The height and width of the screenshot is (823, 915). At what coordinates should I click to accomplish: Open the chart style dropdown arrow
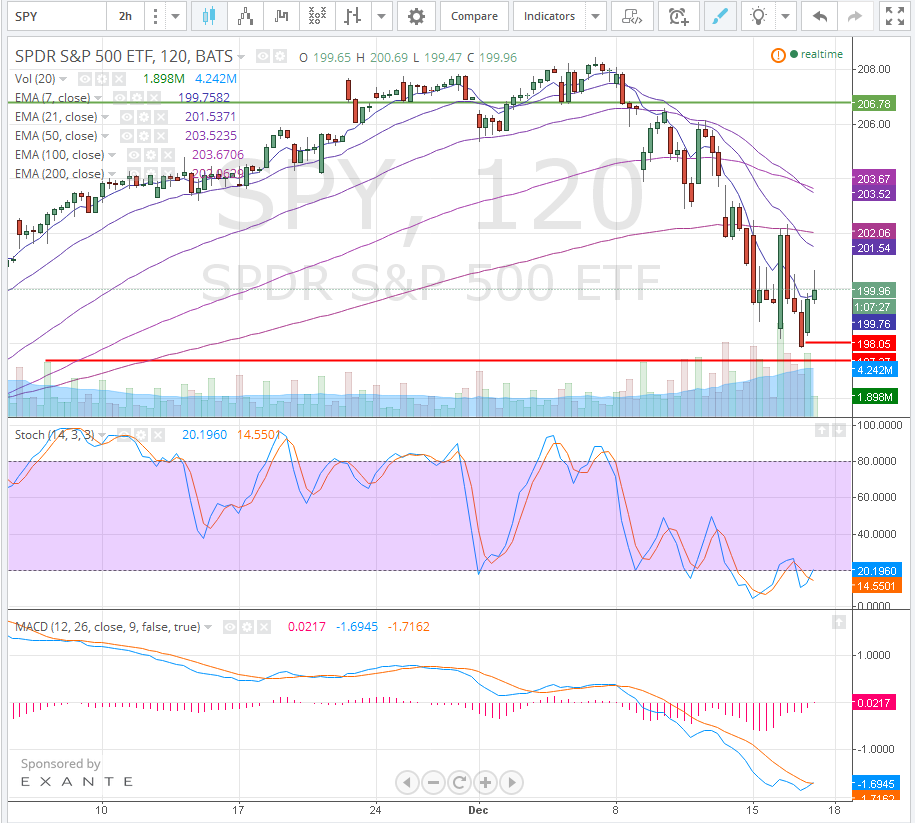[382, 16]
